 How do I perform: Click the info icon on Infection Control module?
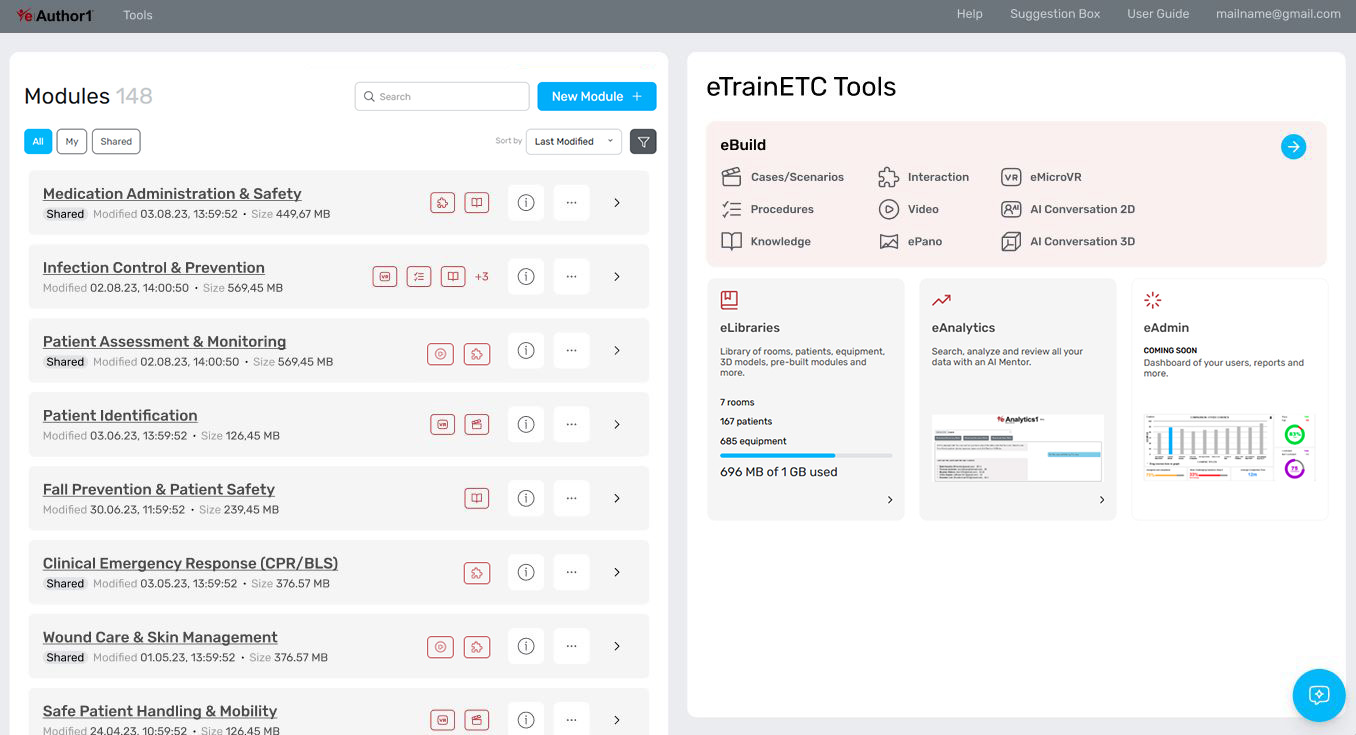(x=526, y=276)
